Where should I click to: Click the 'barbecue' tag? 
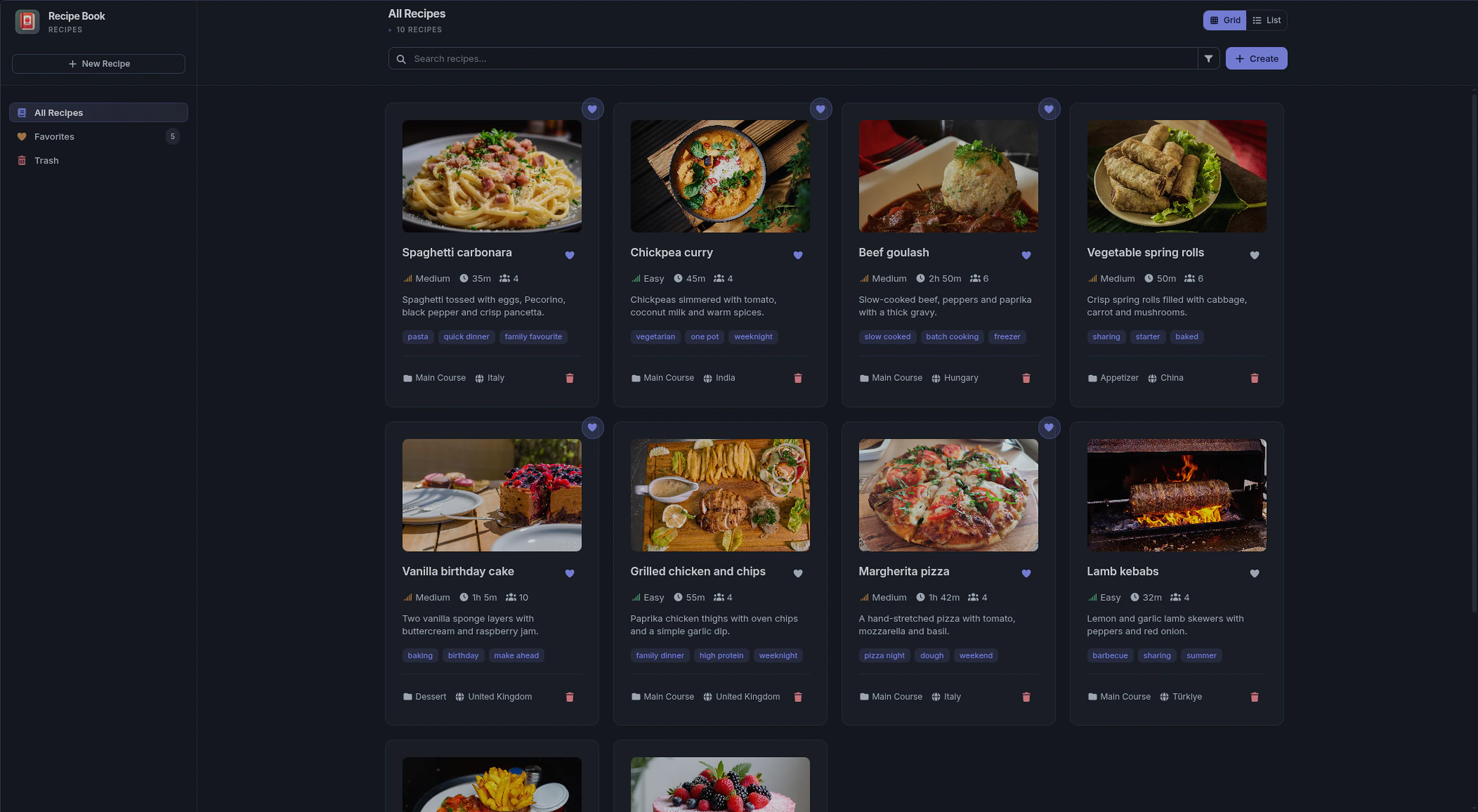click(x=1110, y=655)
